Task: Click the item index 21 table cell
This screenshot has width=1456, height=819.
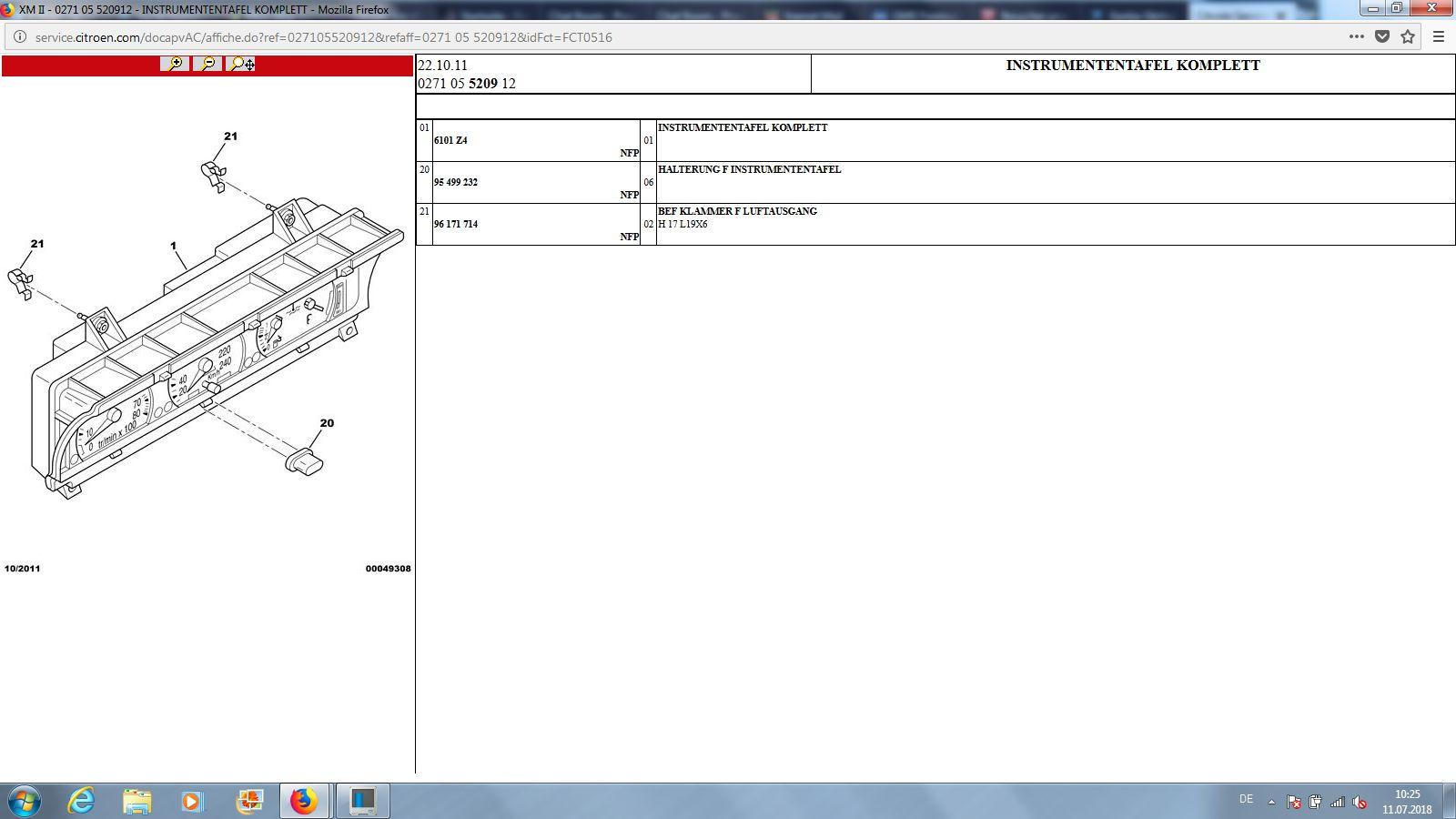Action: tap(424, 224)
